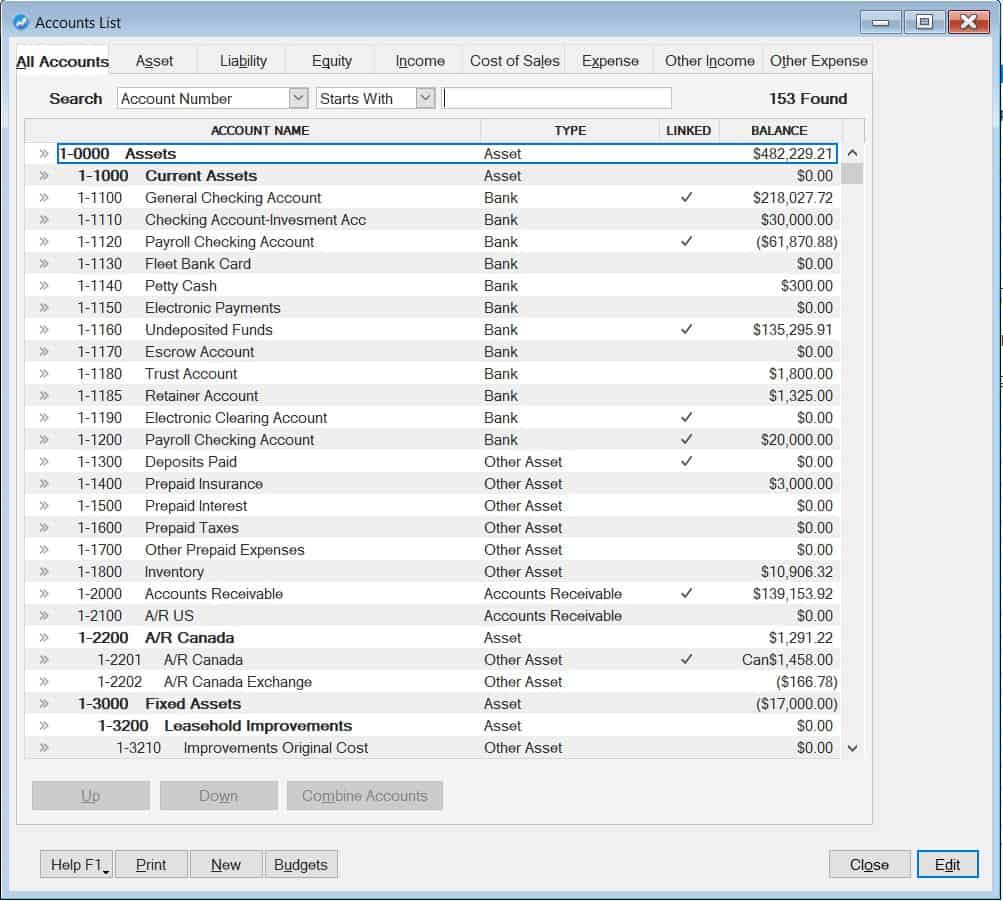Open the zoom arrow beside 1-1800 Inventory
Image resolution: width=1003 pixels, height=901 pixels.
pos(43,572)
